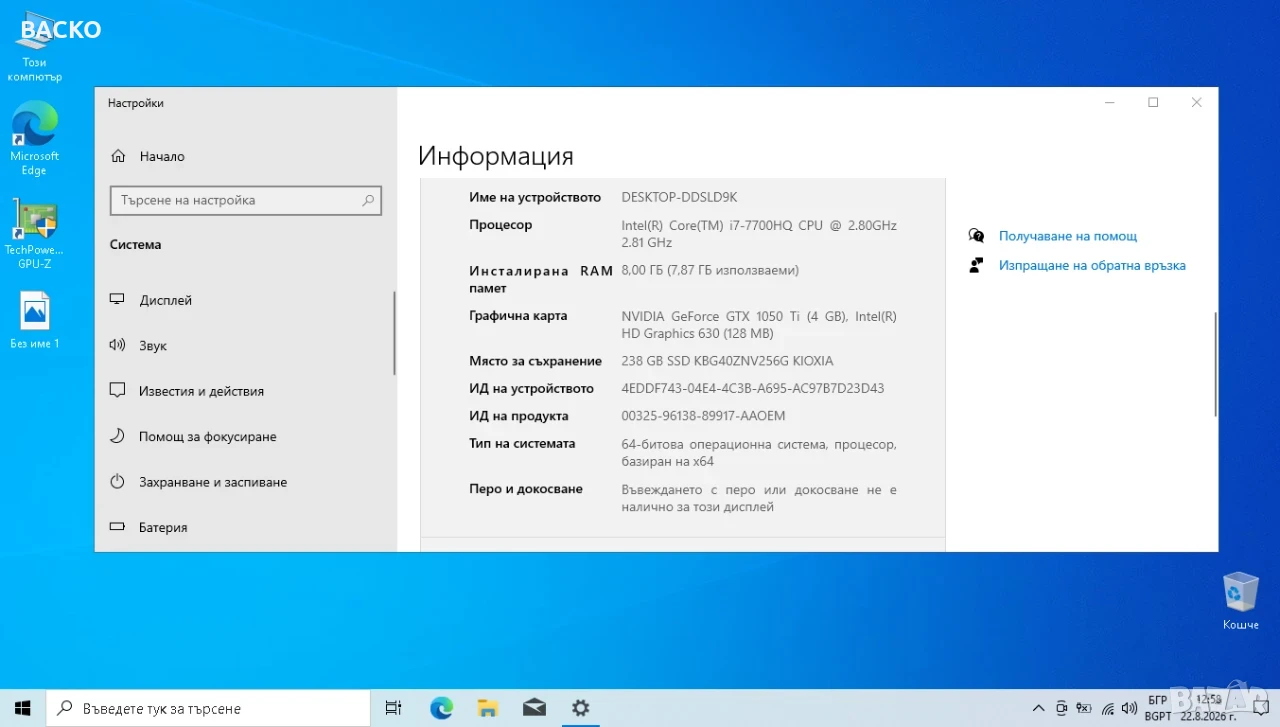The width and height of the screenshot is (1280, 727).
Task: Click the 'Получаване на помощ' link
Action: click(x=1068, y=236)
